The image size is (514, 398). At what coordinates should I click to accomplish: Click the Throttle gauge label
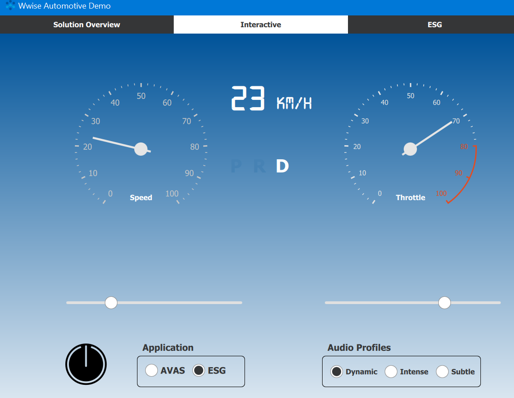[410, 198]
